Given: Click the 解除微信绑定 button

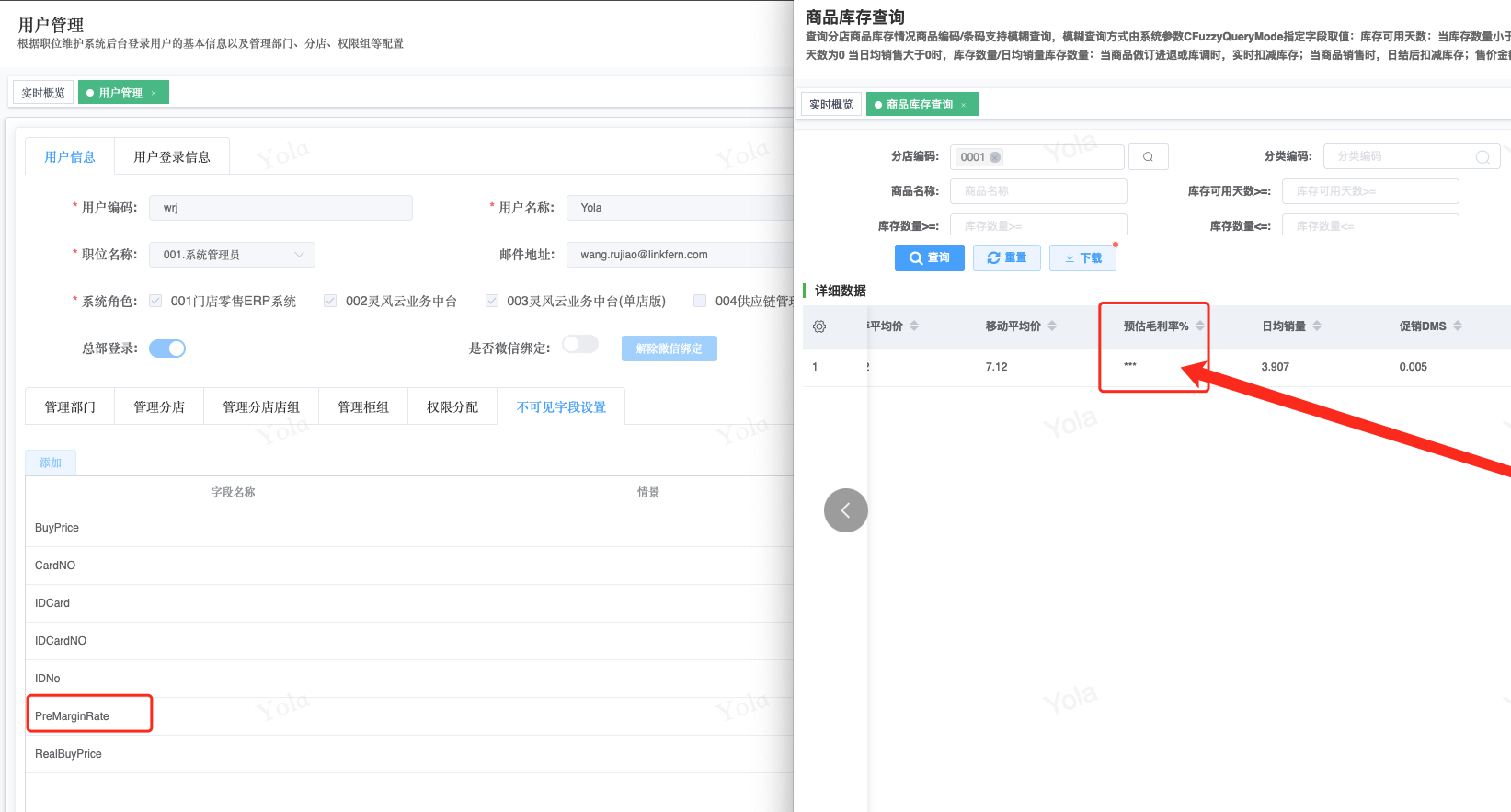Looking at the screenshot, I should (x=670, y=349).
